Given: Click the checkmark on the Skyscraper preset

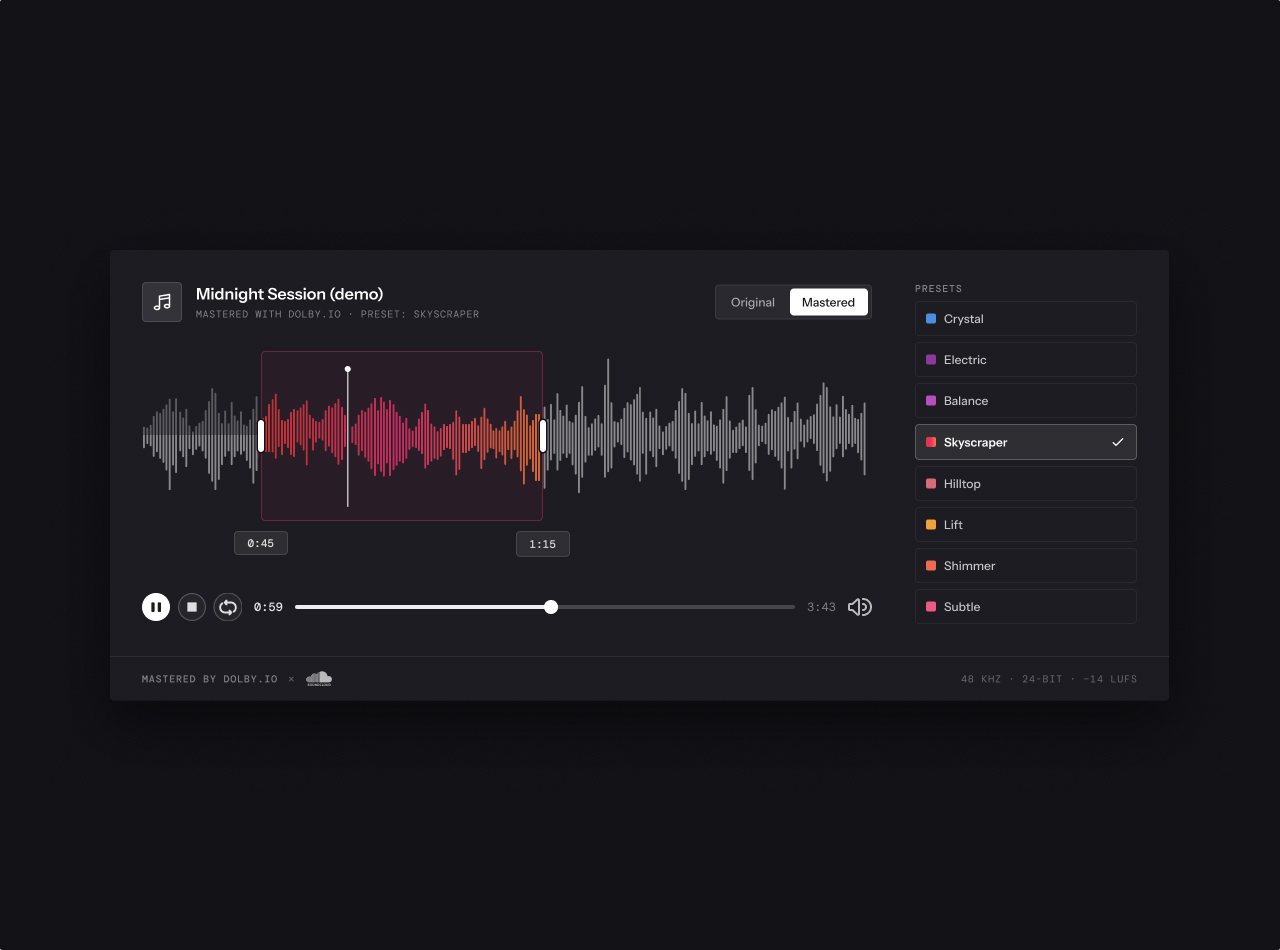Looking at the screenshot, I should 1118,442.
